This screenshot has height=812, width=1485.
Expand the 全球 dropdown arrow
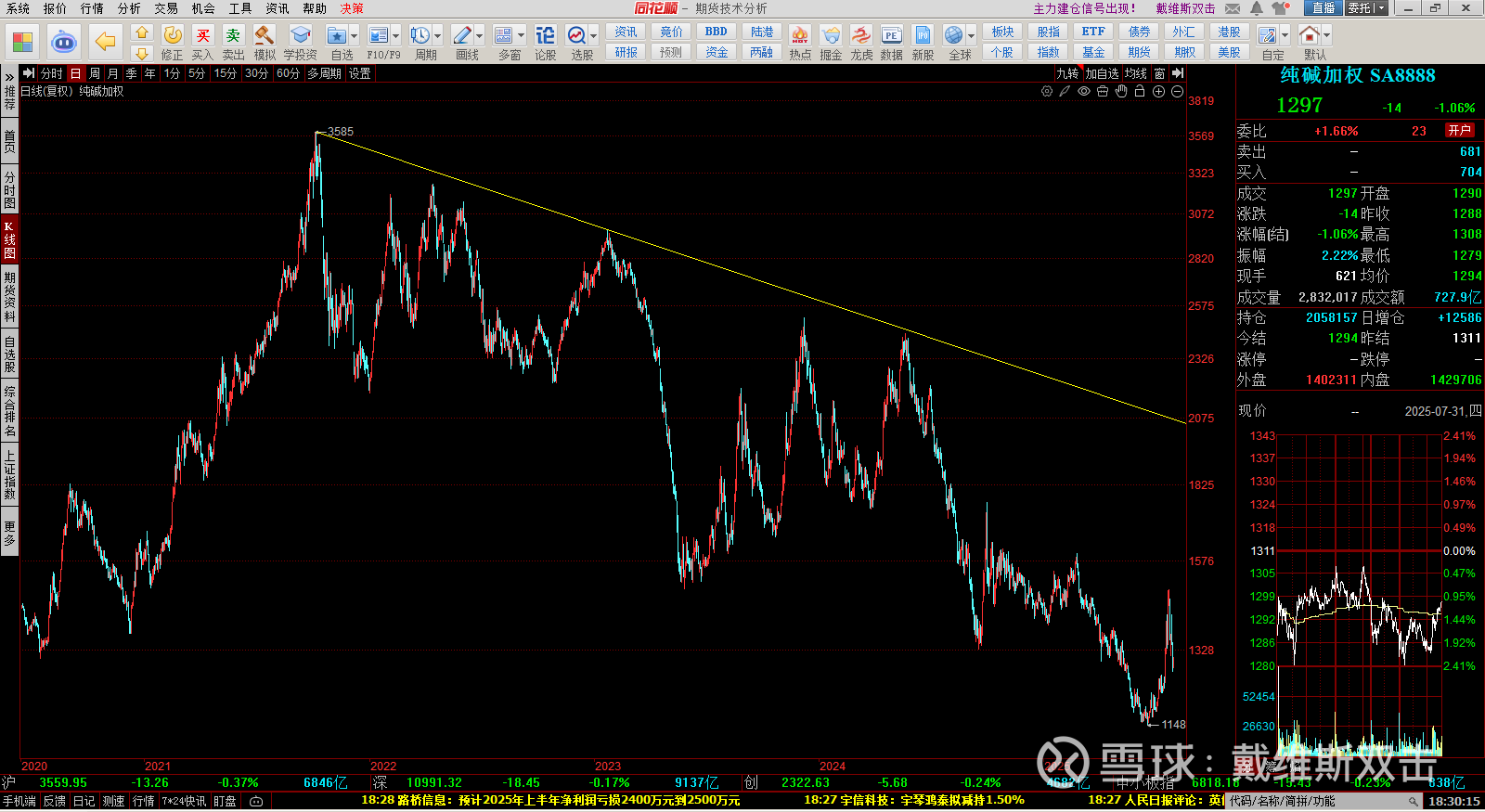click(972, 36)
